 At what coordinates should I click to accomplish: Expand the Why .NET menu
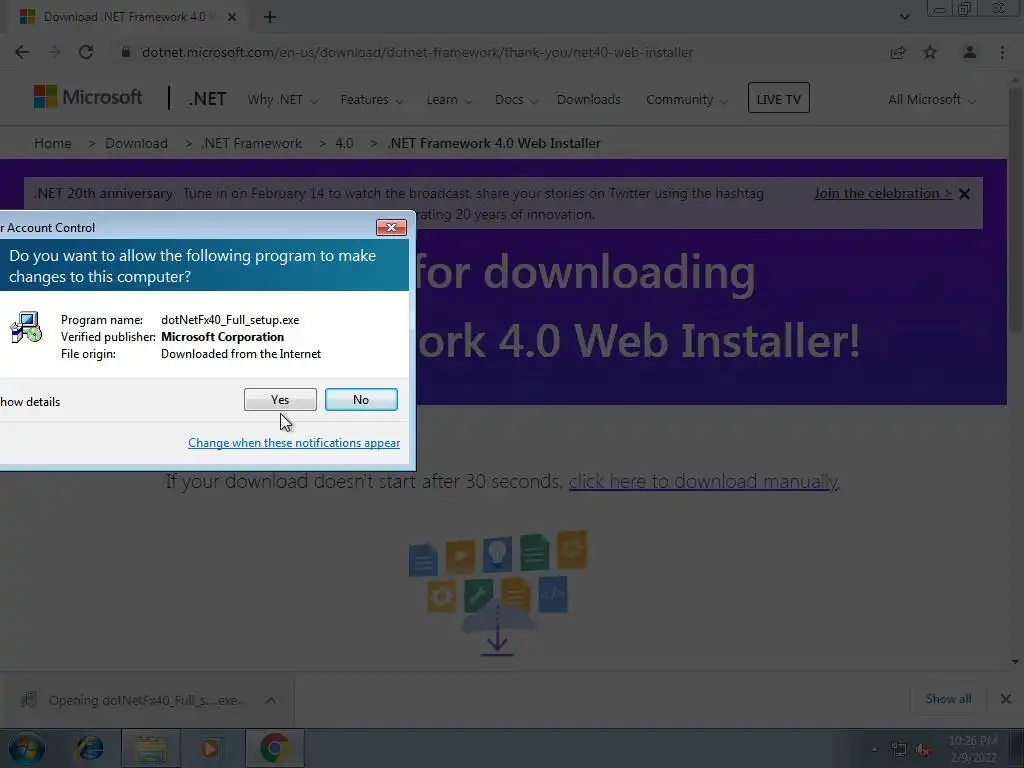282,100
